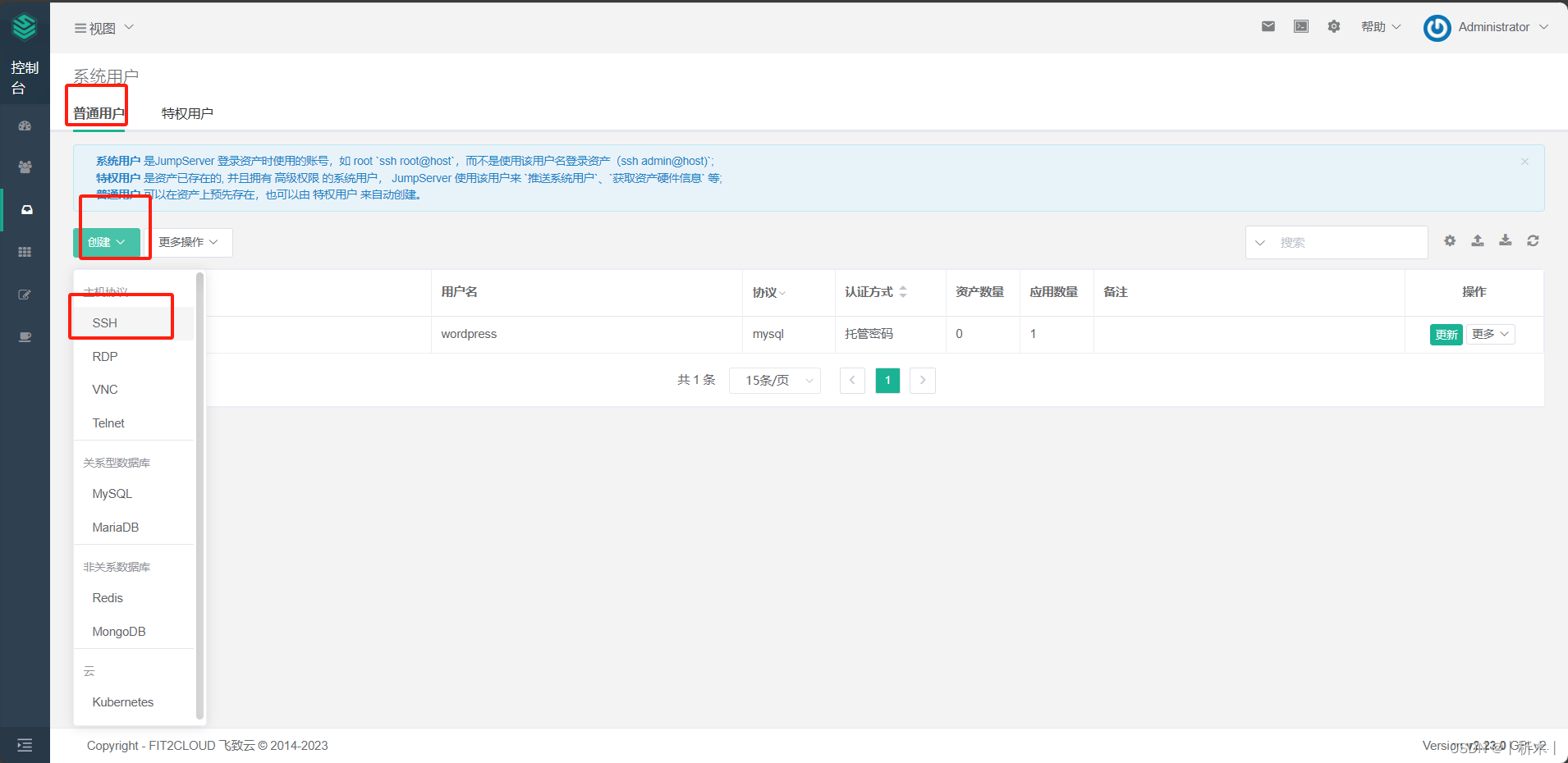Click the export download icon
This screenshot has height=763, width=1568.
pyautogui.click(x=1506, y=240)
